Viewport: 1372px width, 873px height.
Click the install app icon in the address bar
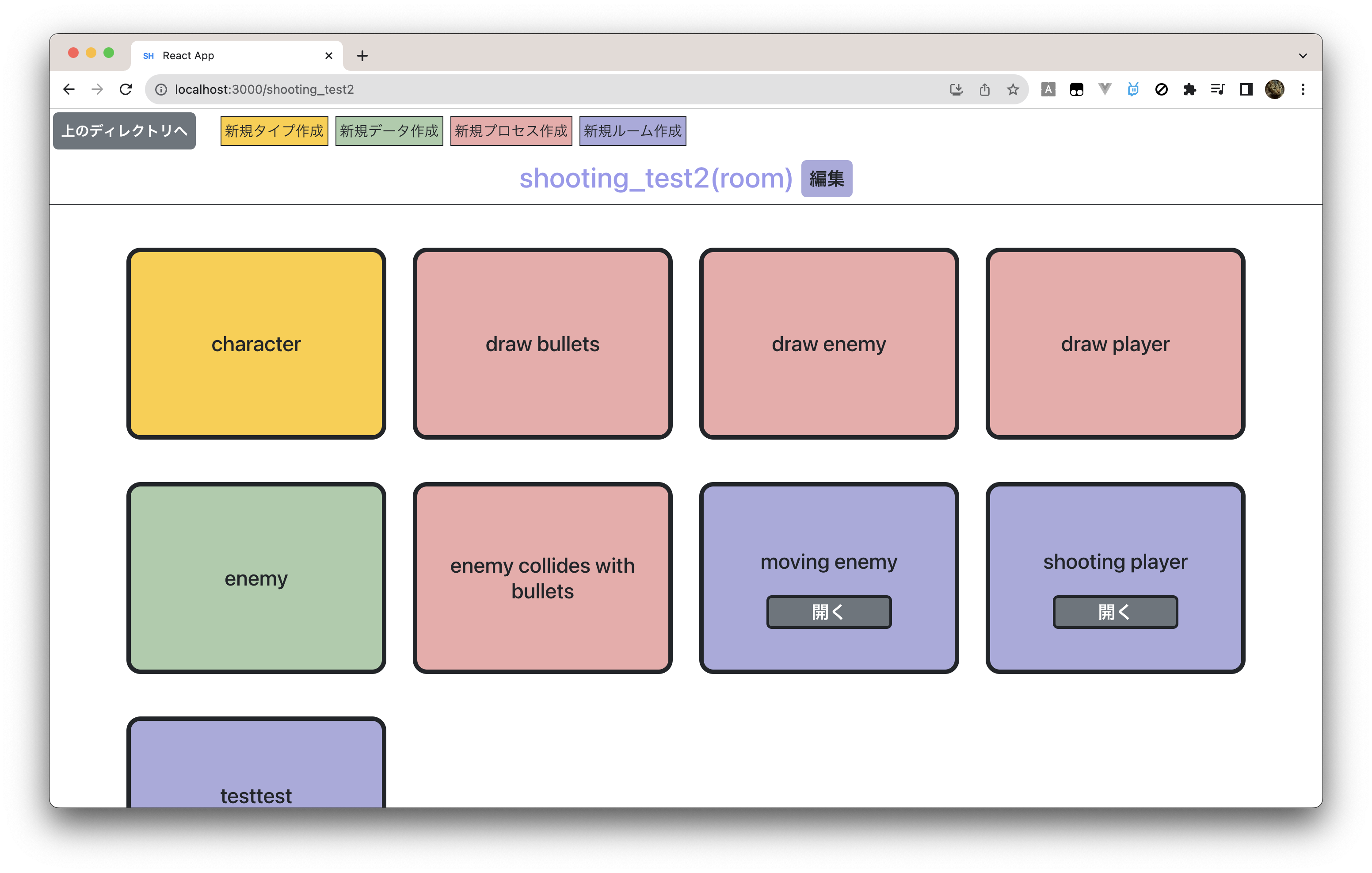pos(956,89)
